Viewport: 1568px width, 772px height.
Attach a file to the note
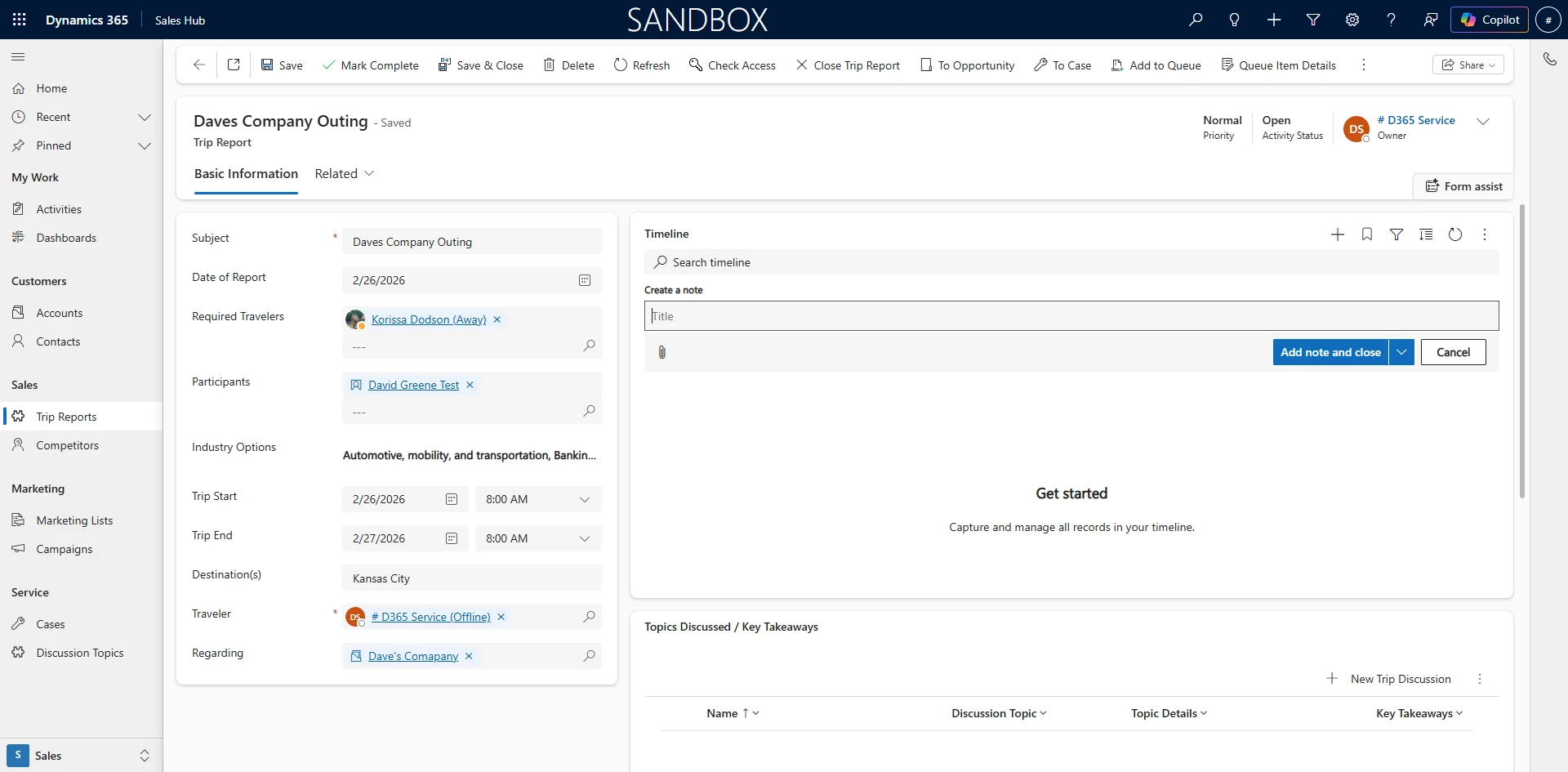(661, 352)
